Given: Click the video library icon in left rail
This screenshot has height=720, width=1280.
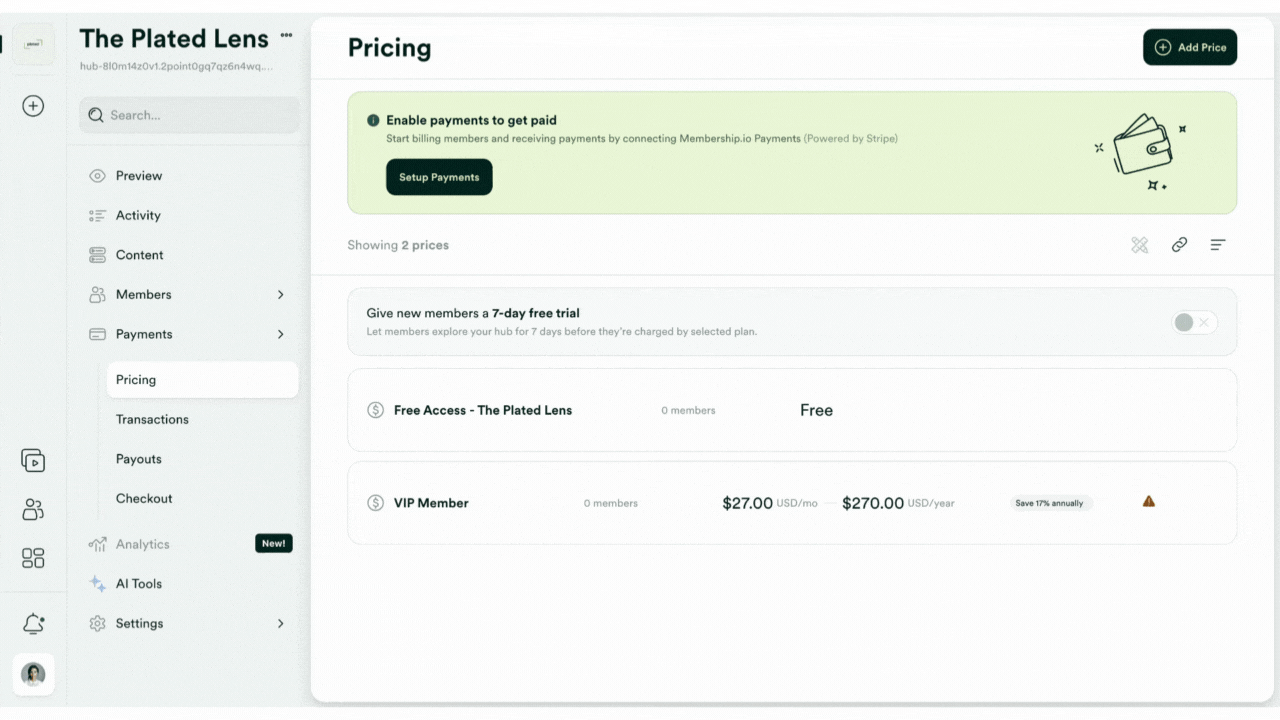Looking at the screenshot, I should pyautogui.click(x=33, y=461).
